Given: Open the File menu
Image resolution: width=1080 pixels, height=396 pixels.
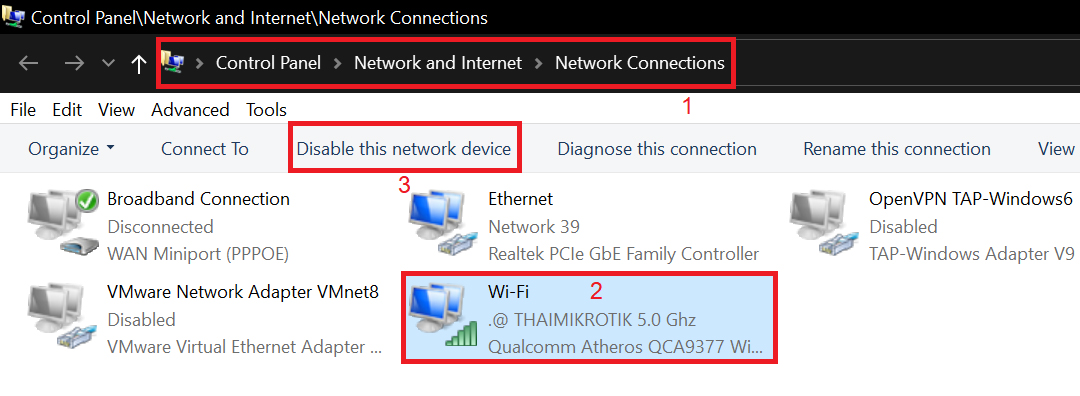Looking at the screenshot, I should (23, 110).
